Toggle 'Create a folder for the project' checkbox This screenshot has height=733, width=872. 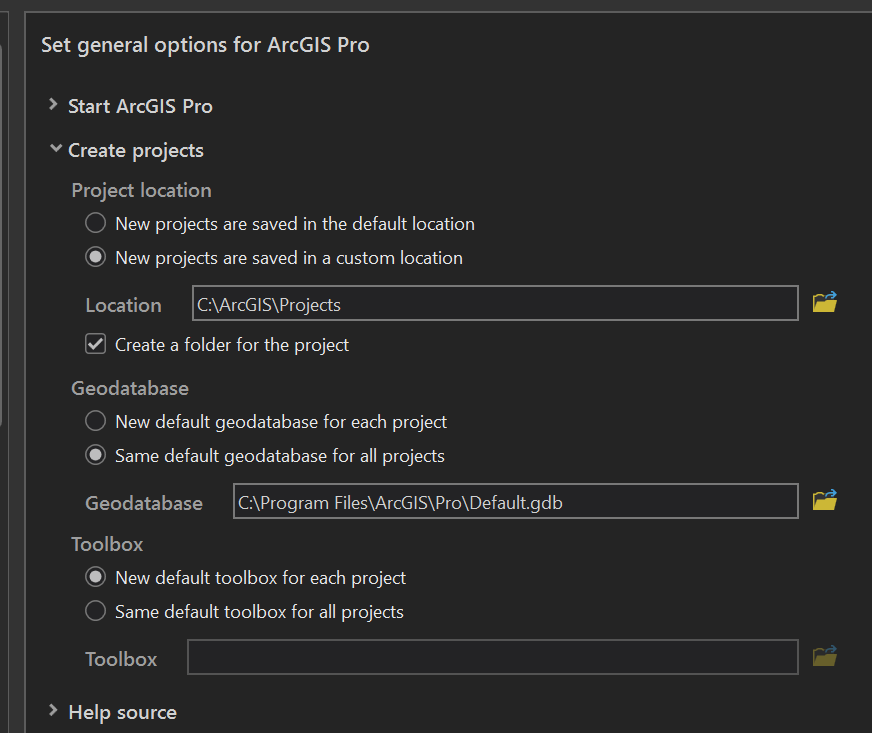(x=96, y=345)
